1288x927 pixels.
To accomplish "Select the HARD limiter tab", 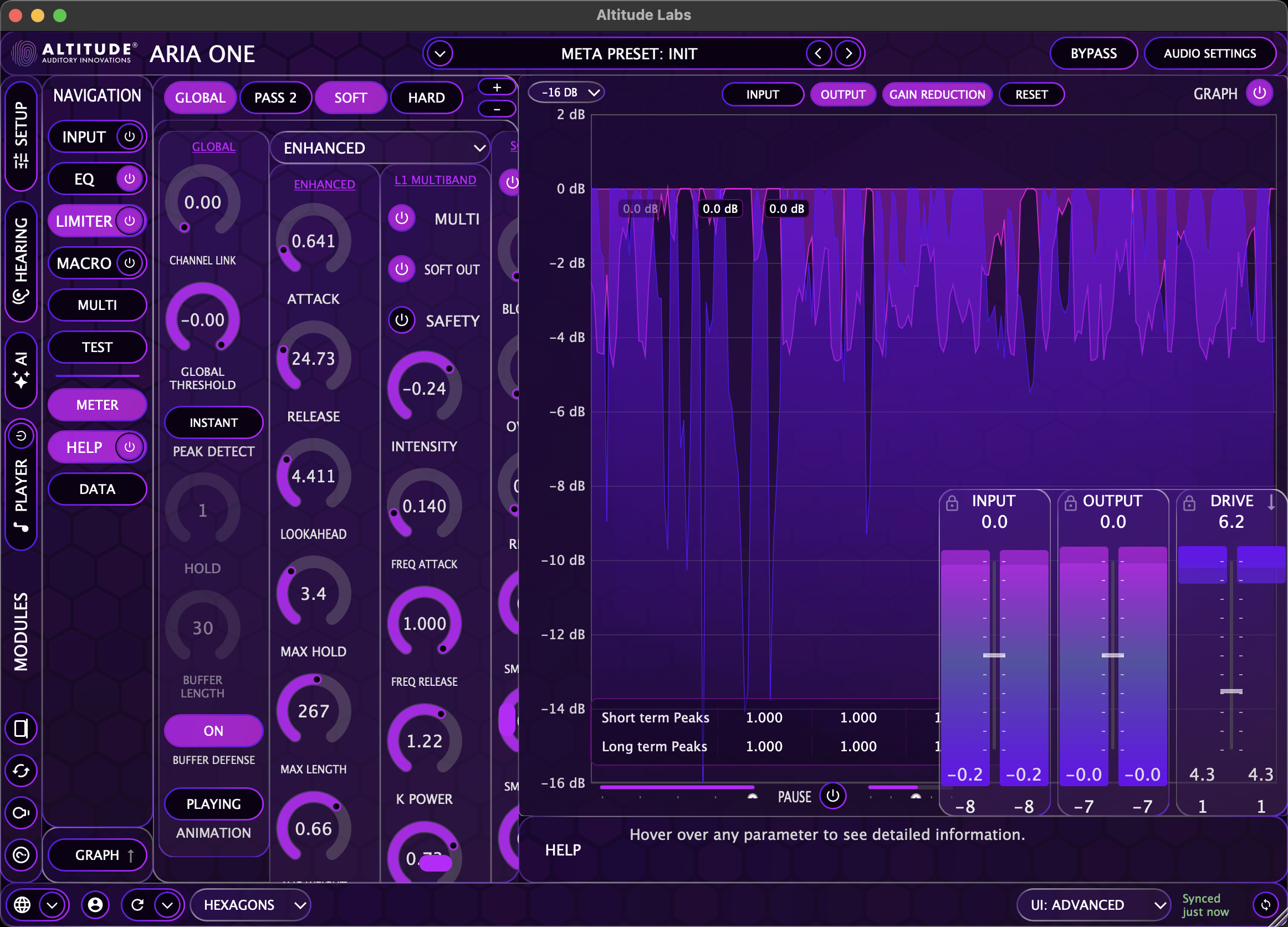I will 427,97.
